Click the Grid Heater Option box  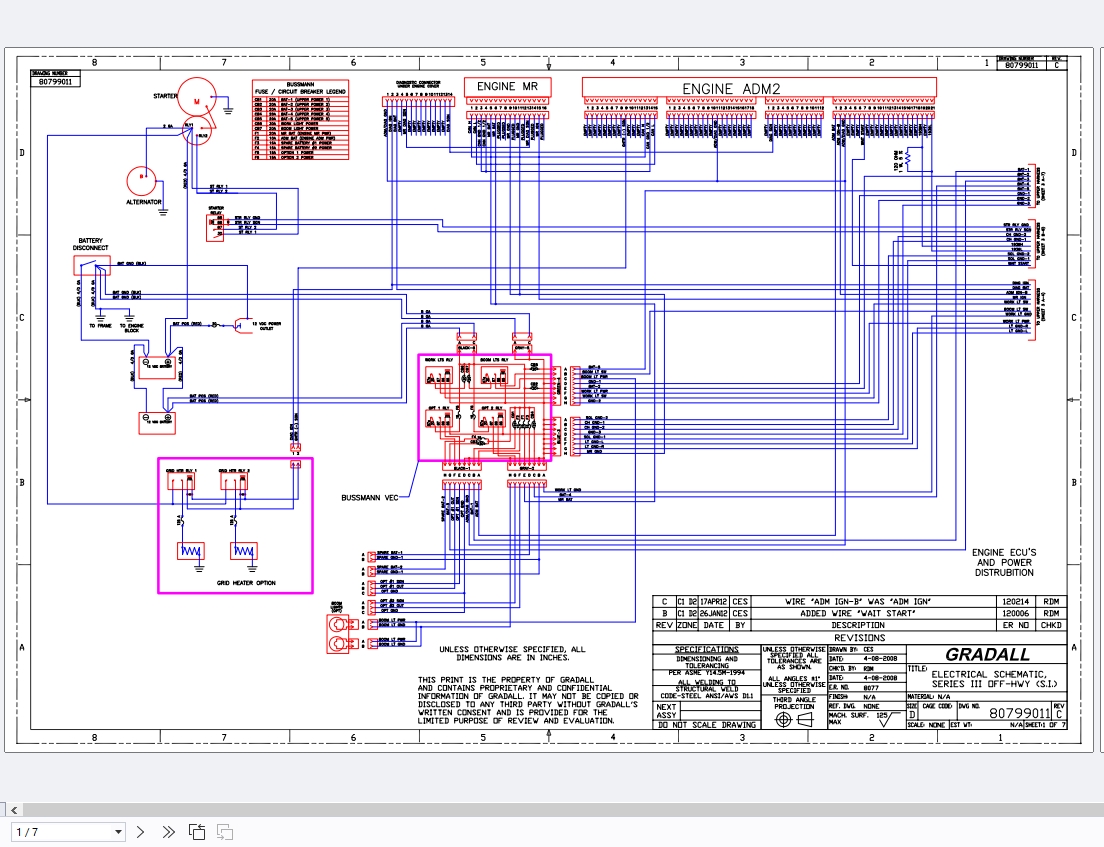click(x=235, y=525)
